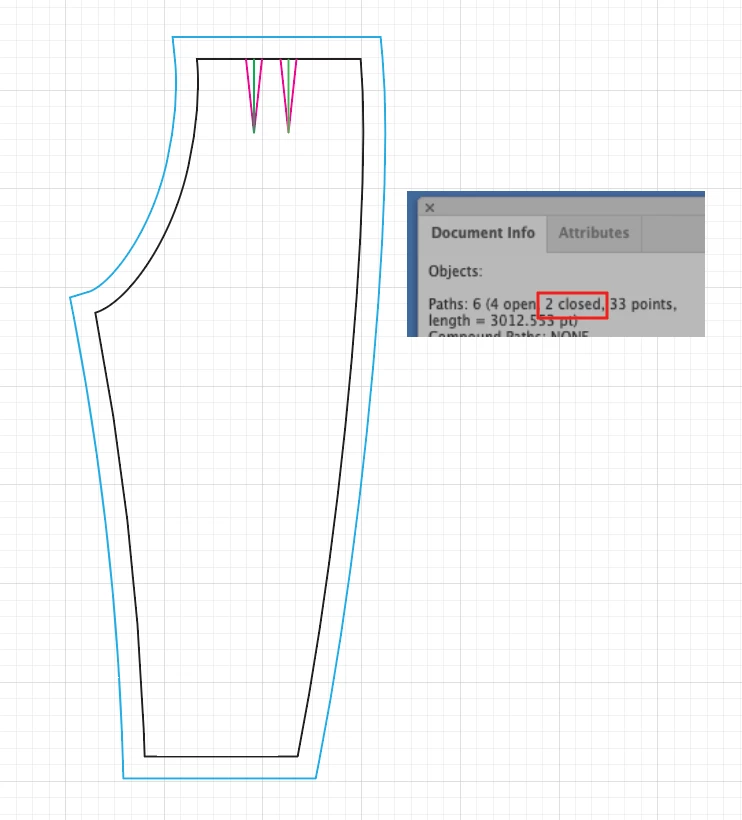Click the 'Objects:' heading text
The image size is (742, 820).
point(455,271)
